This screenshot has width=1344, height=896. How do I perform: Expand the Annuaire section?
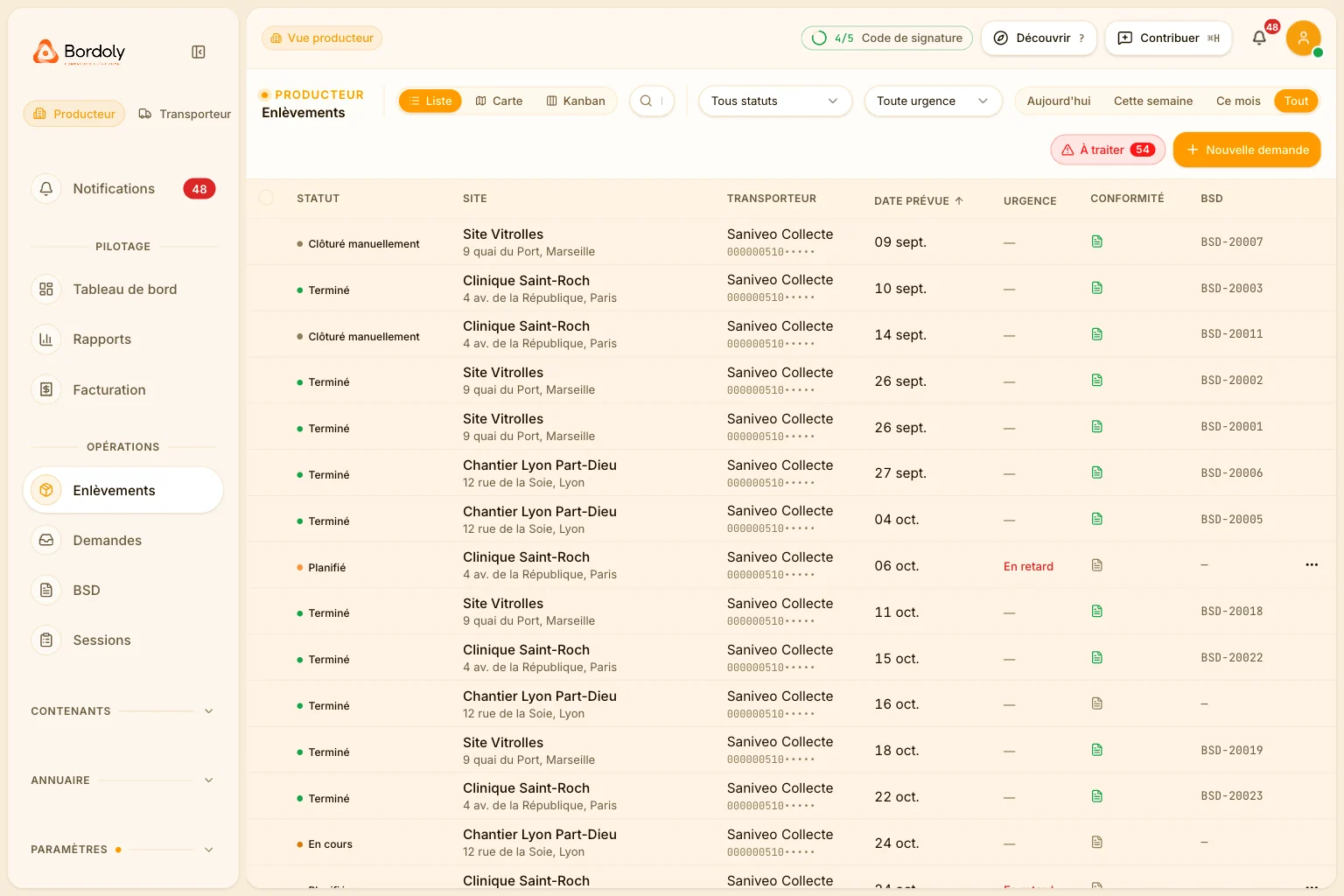(123, 780)
